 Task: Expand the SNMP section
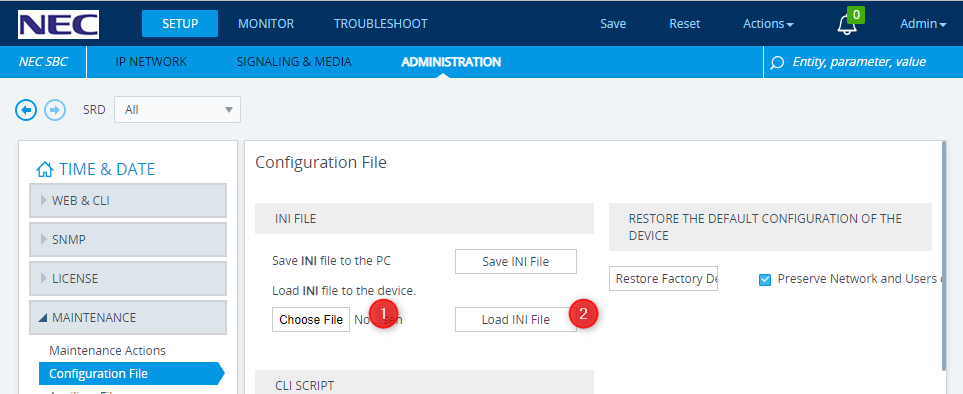coord(128,239)
